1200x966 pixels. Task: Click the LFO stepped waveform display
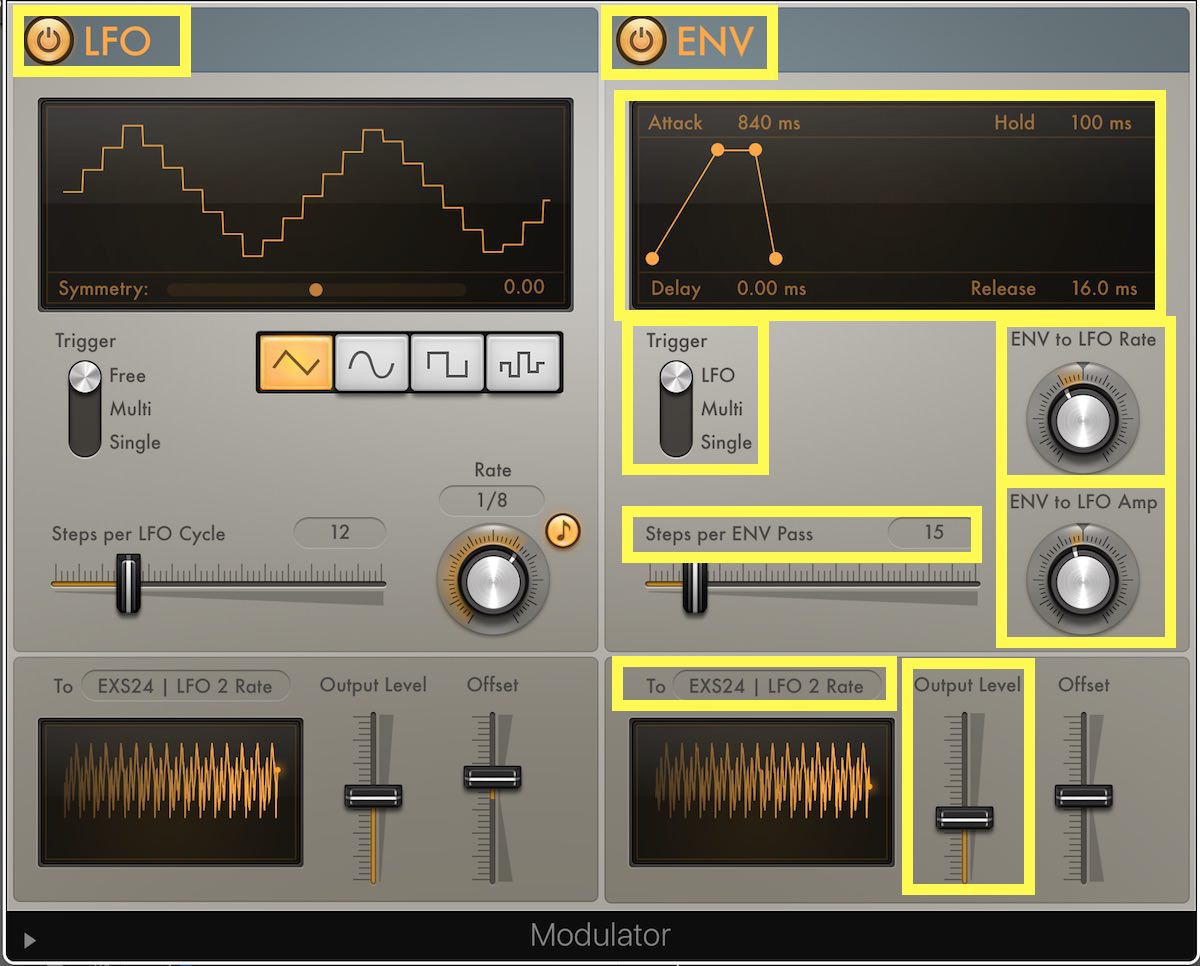[x=306, y=187]
